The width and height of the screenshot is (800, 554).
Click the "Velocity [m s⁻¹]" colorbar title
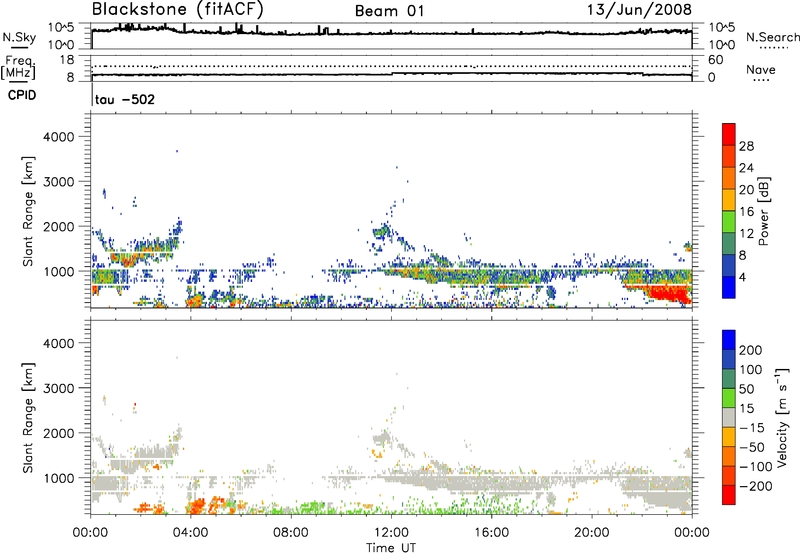(x=782, y=417)
